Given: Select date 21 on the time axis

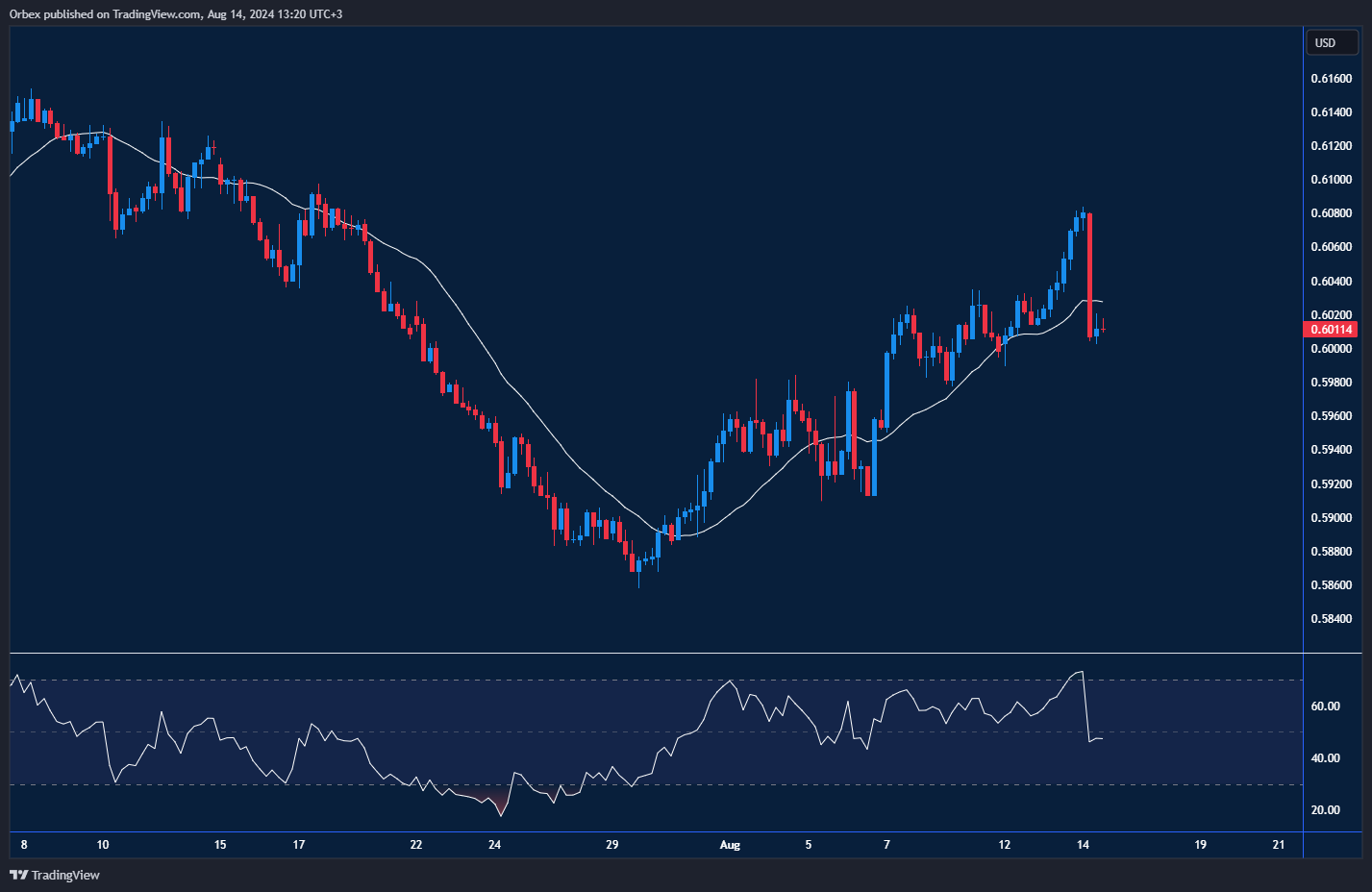Looking at the screenshot, I should click(1279, 845).
